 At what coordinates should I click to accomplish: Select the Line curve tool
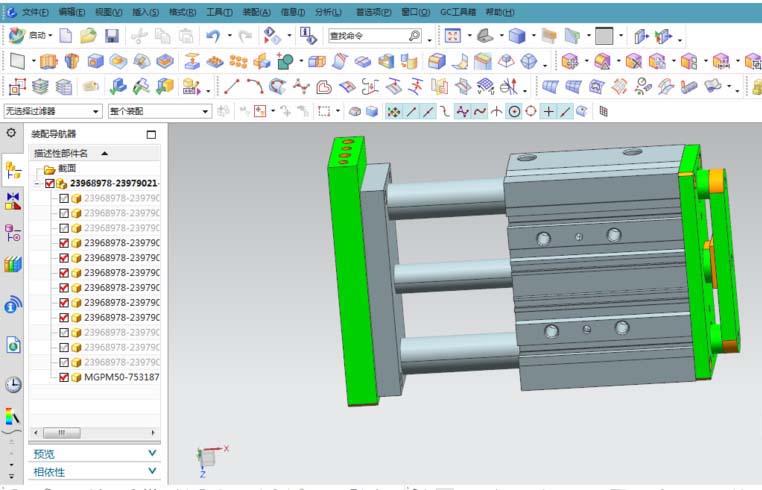231,87
